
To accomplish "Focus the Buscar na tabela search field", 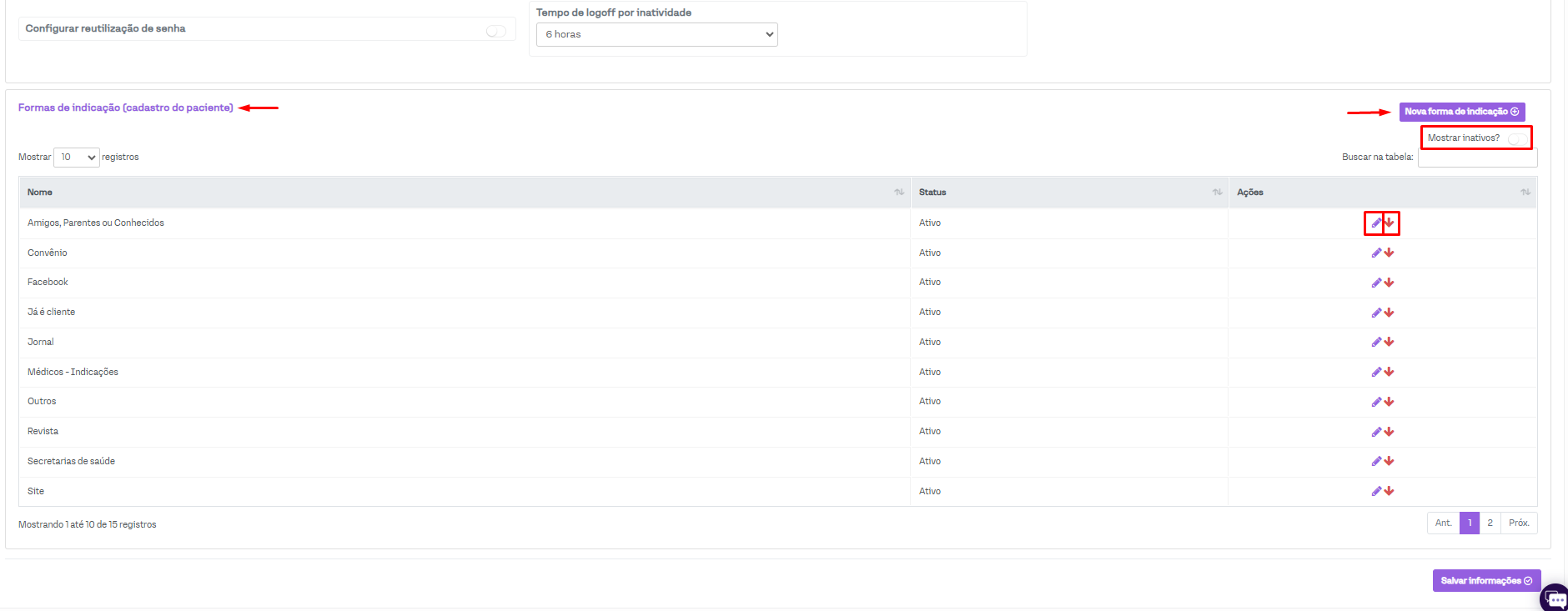I will pos(1477,158).
